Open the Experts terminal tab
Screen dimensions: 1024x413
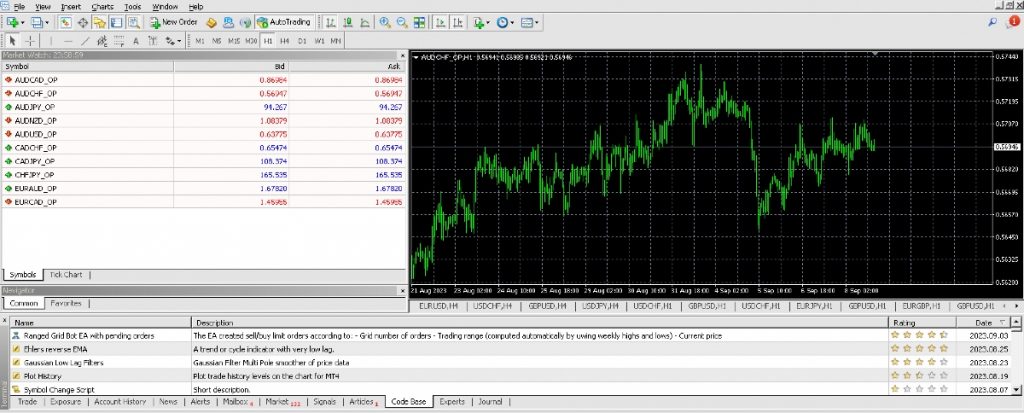click(x=452, y=402)
